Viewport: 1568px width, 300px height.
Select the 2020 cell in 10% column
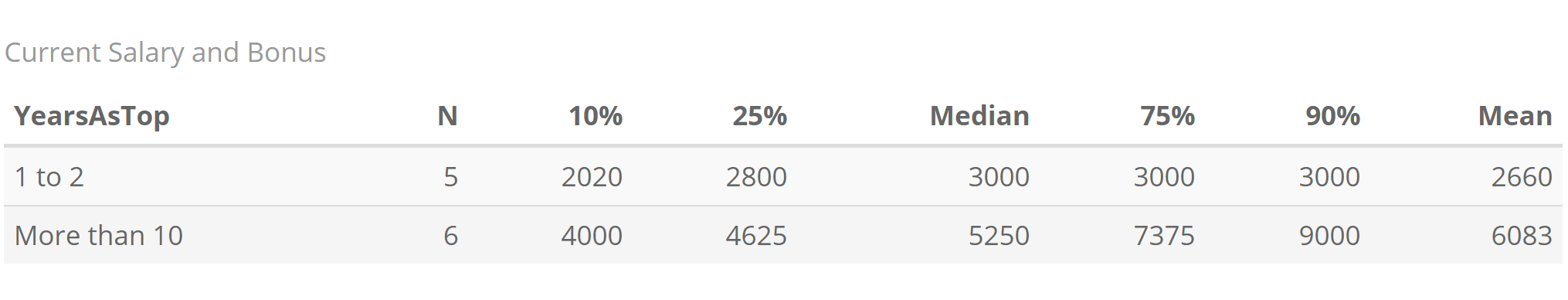[x=592, y=177]
